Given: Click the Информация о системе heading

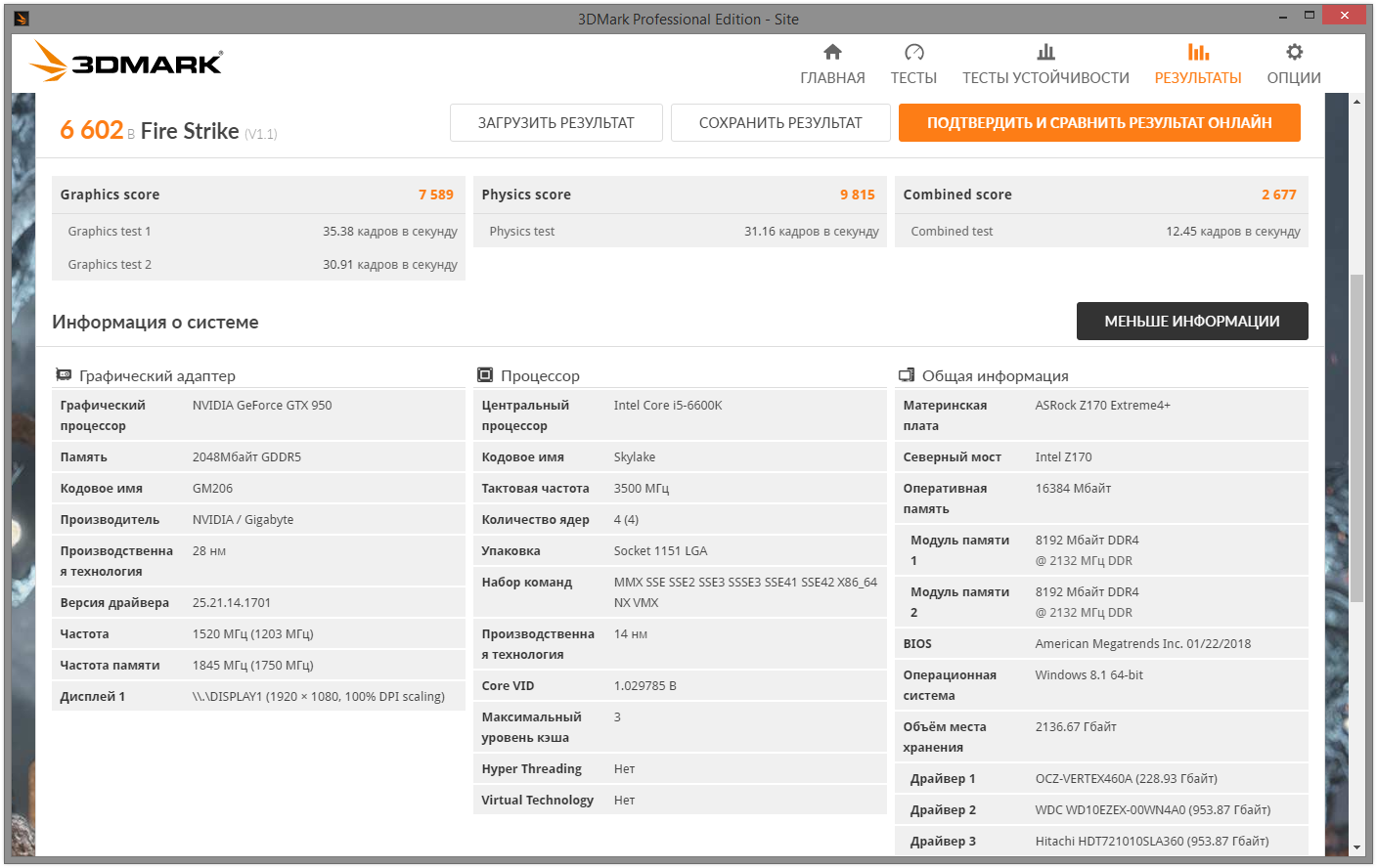Looking at the screenshot, I should pyautogui.click(x=155, y=323).
